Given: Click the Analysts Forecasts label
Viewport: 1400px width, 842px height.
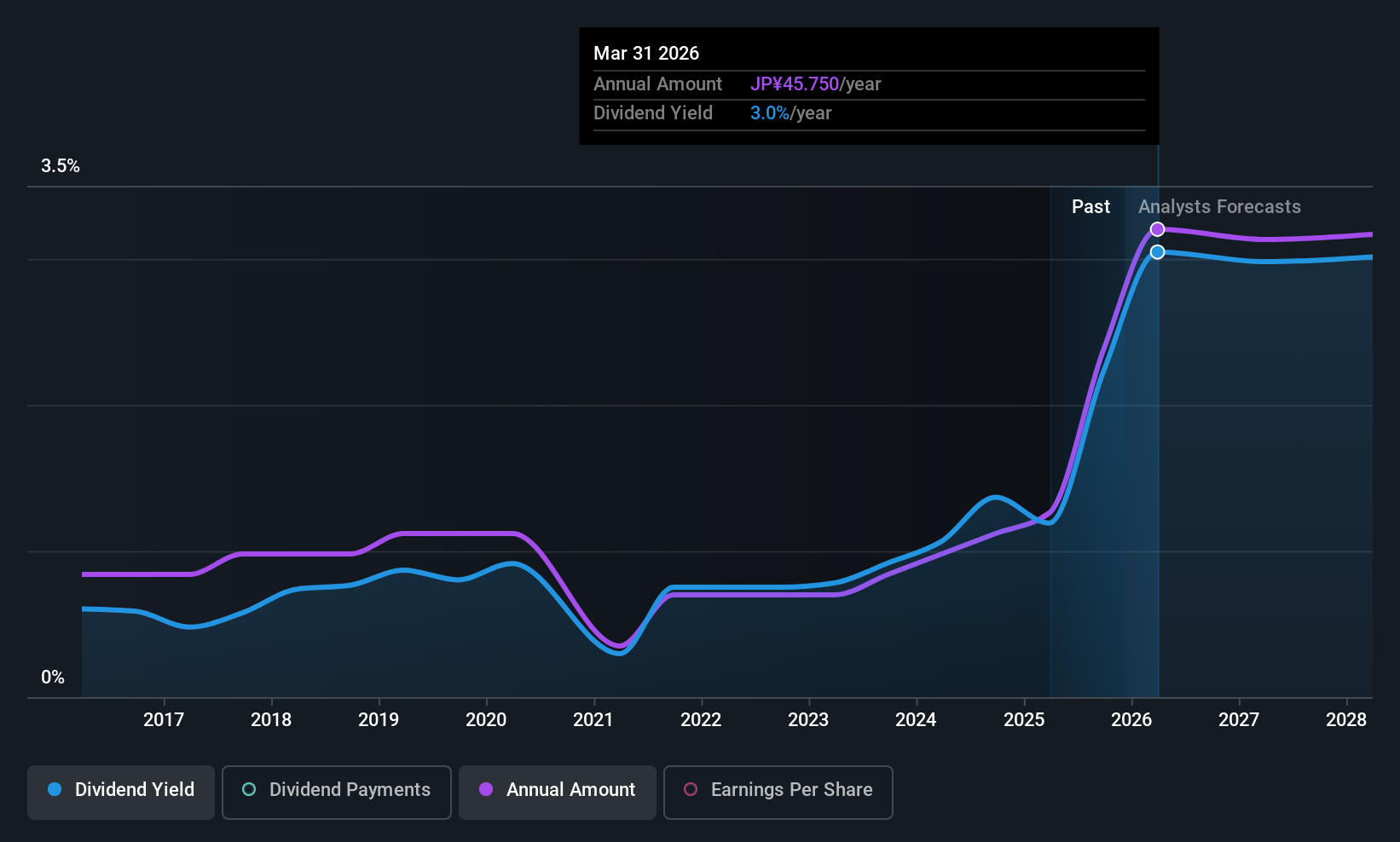Looking at the screenshot, I should coord(1219,207).
